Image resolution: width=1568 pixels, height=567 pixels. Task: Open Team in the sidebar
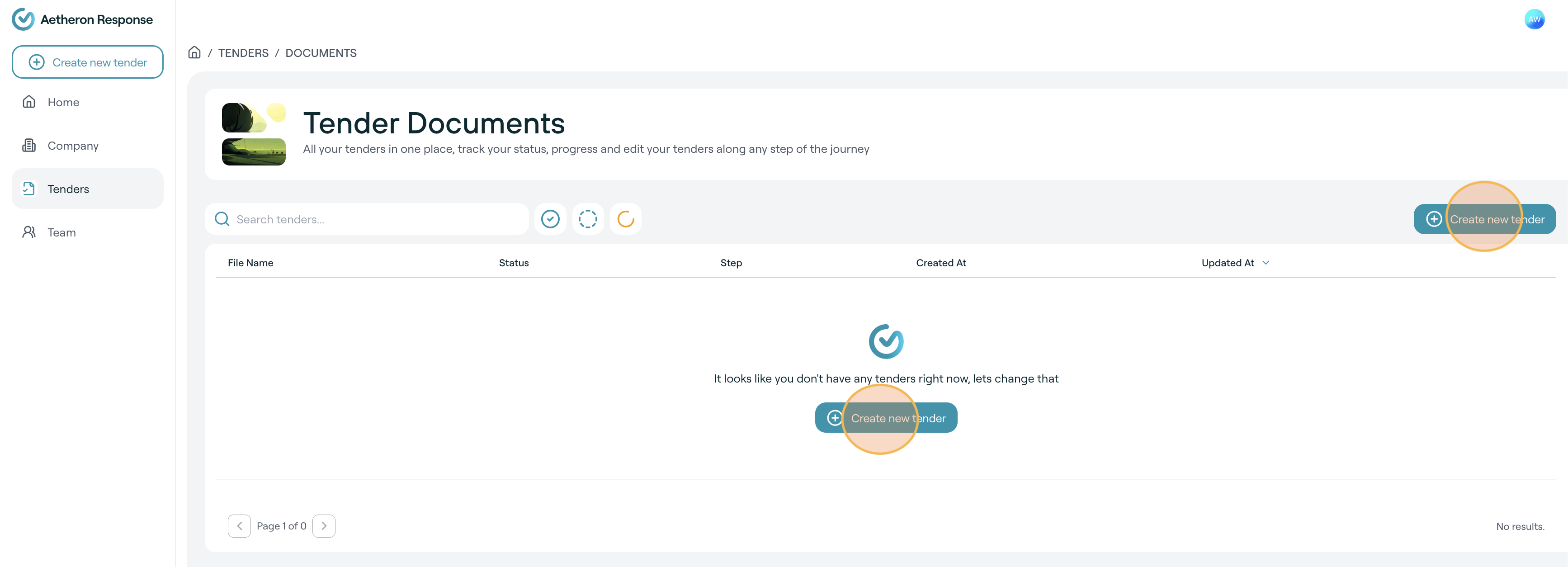(61, 232)
